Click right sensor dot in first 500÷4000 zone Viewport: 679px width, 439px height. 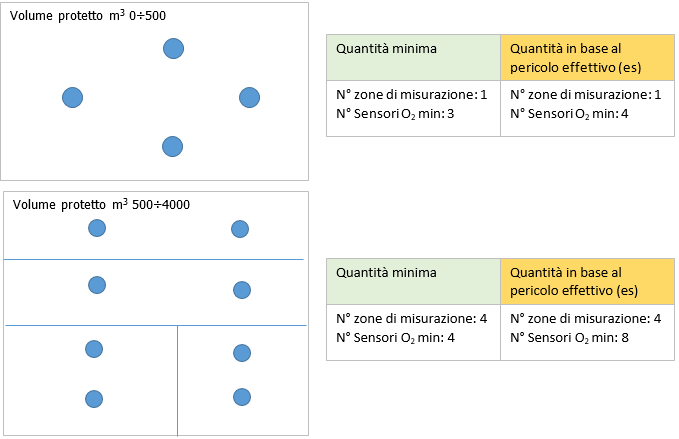point(240,229)
